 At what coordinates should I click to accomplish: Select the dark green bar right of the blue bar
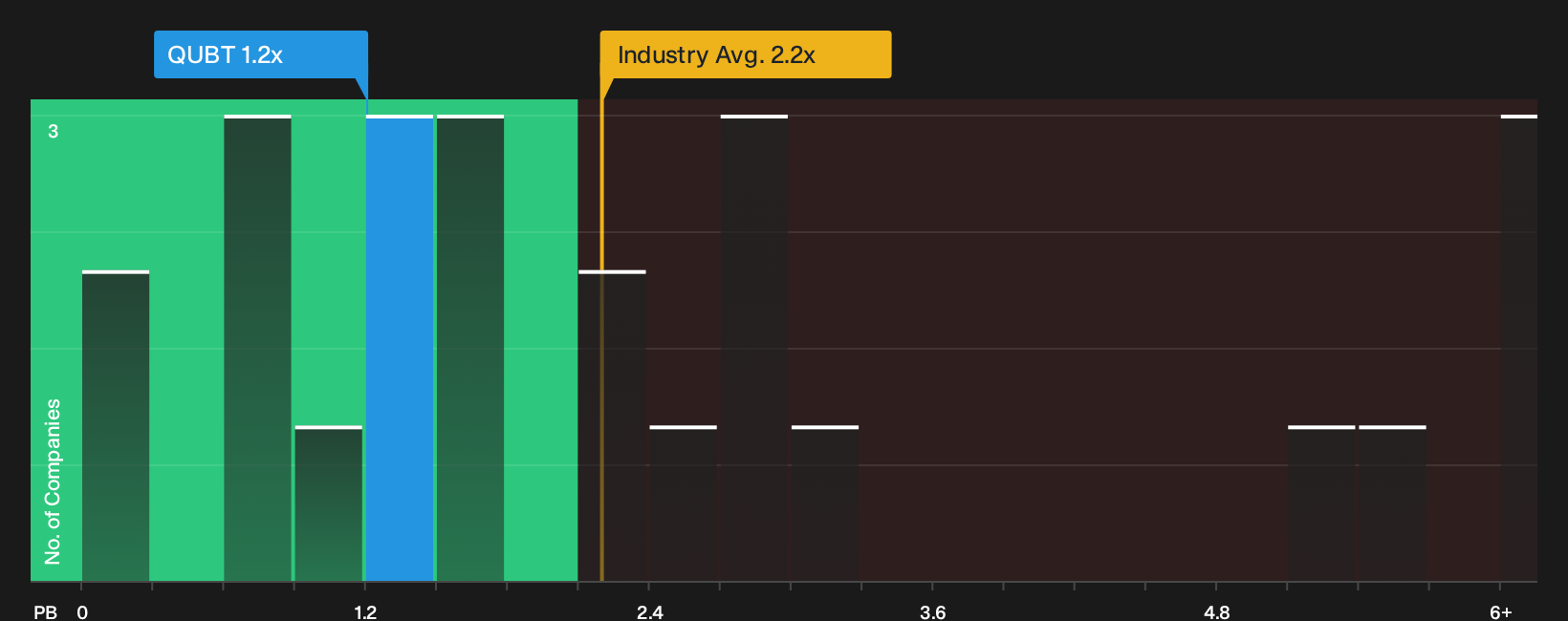tap(470, 348)
